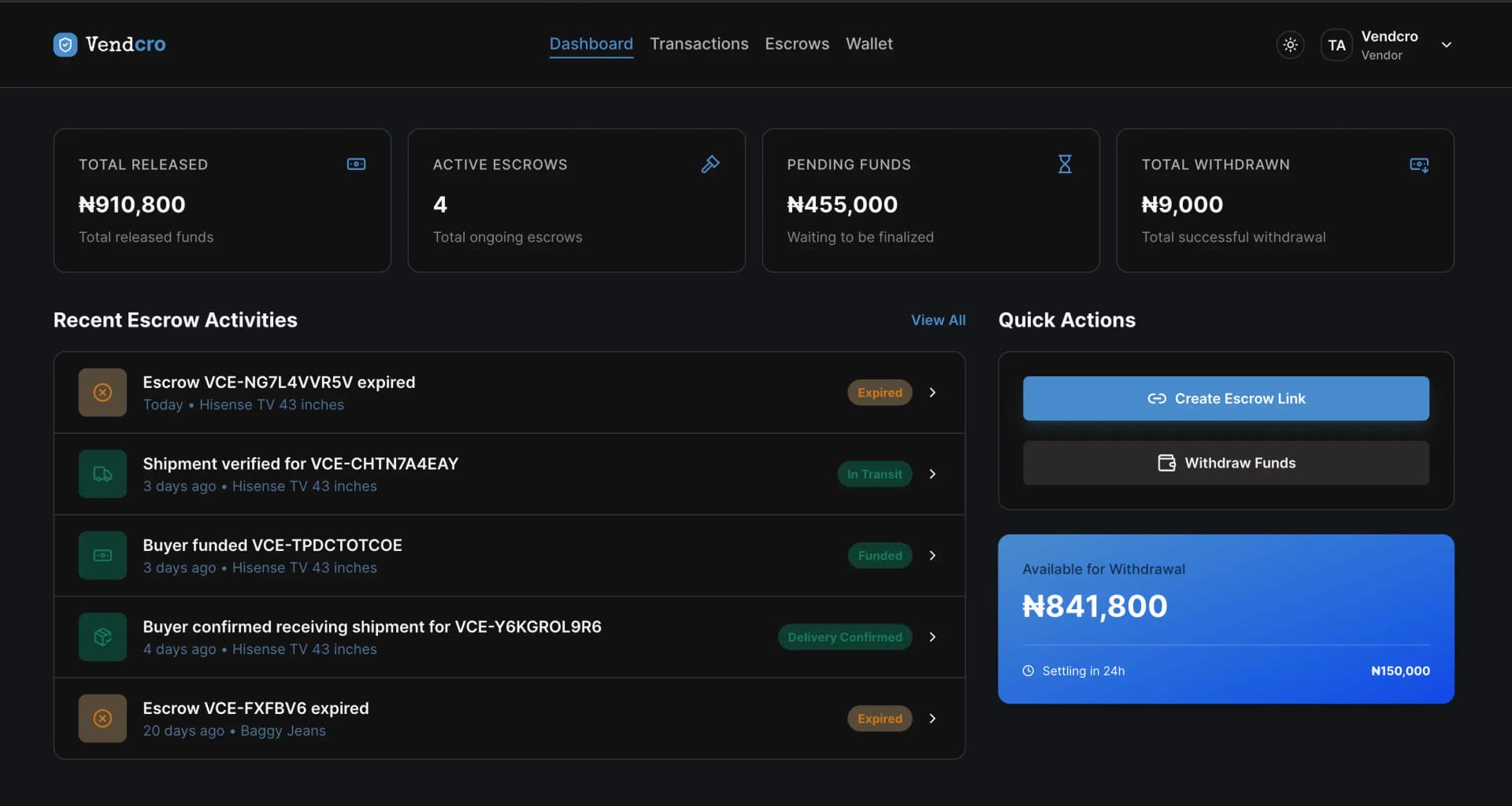Switch to the Escrows tab
The height and width of the screenshot is (806, 1512).
click(796, 44)
